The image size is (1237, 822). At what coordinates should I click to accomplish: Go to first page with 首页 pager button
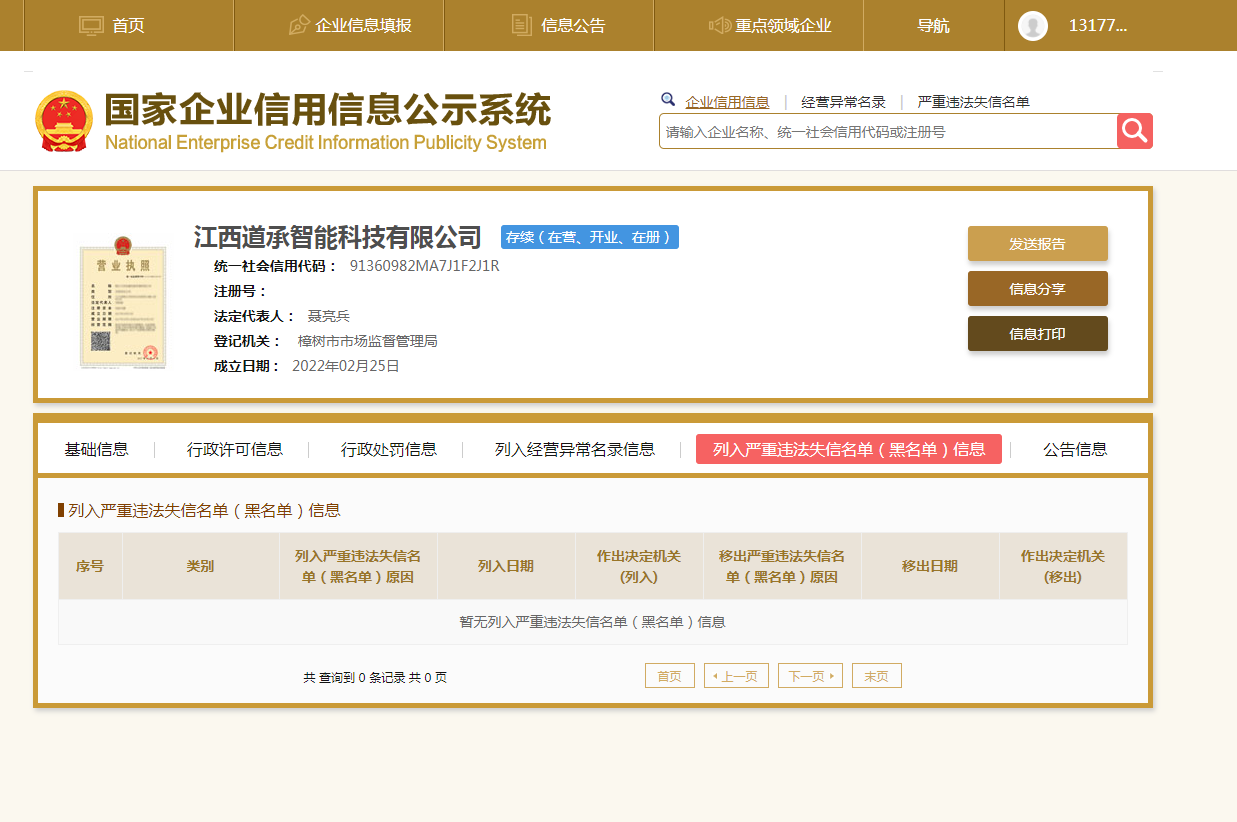coord(670,676)
